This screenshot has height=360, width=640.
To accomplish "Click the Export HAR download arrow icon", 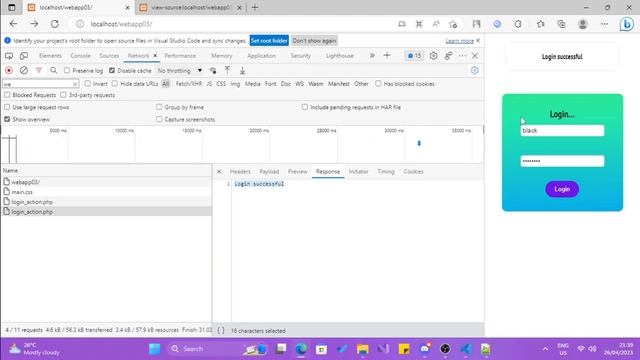I will point(242,71).
